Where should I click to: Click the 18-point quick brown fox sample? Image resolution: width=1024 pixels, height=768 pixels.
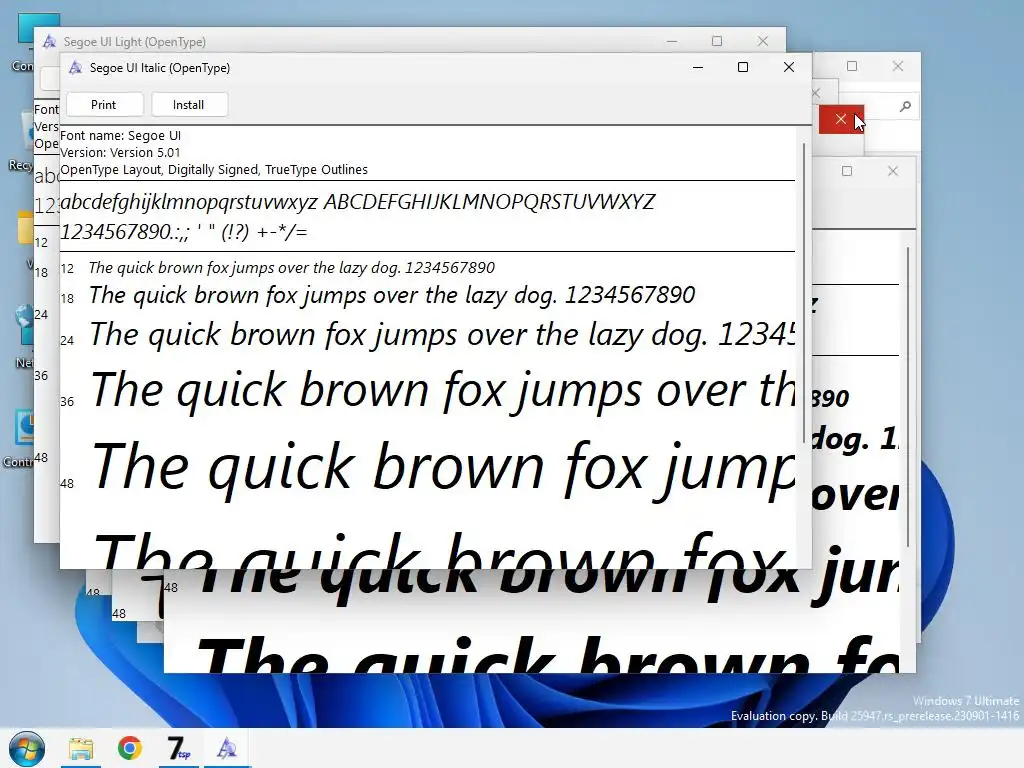(x=392, y=295)
